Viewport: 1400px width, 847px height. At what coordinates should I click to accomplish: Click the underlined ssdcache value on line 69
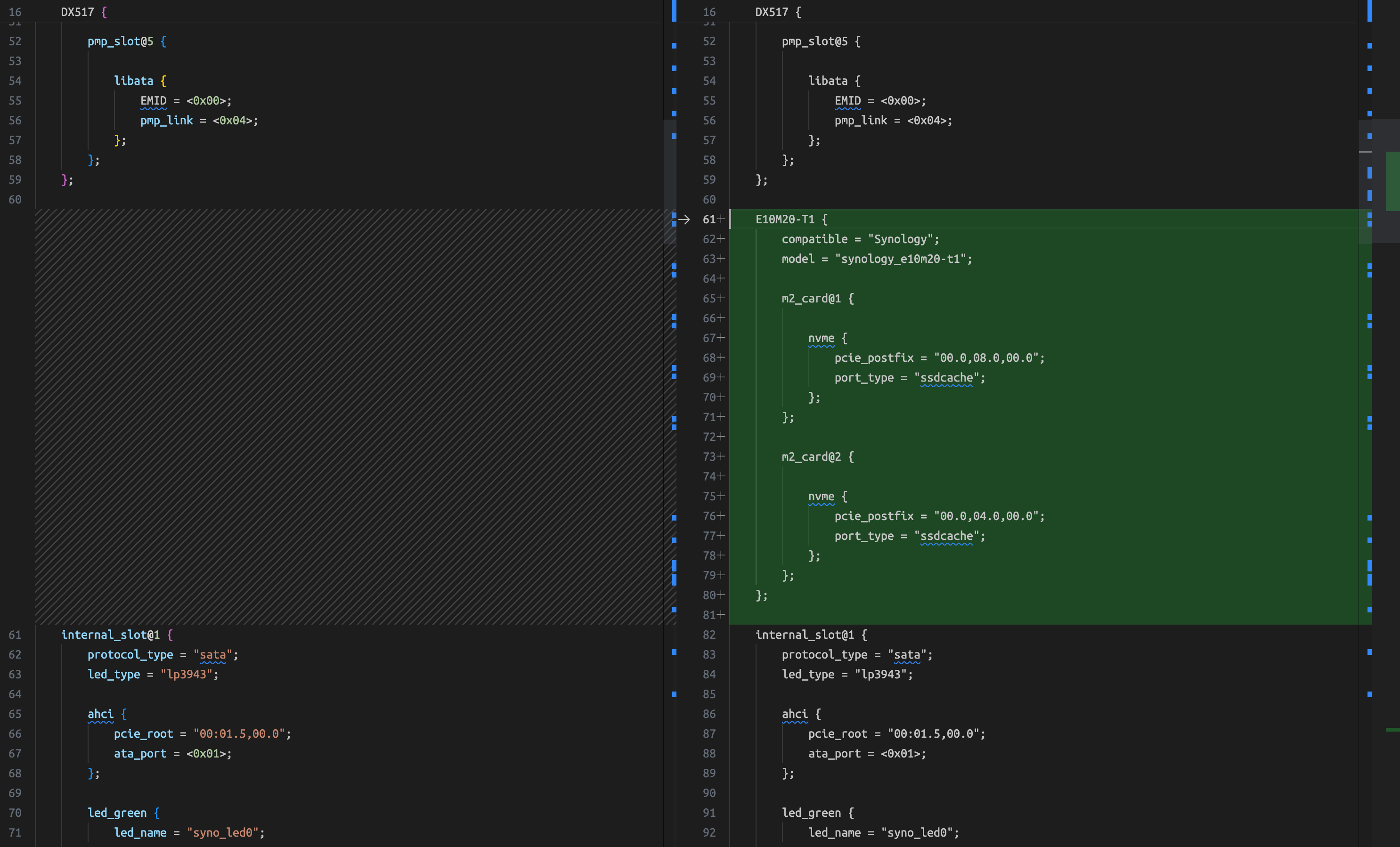946,378
